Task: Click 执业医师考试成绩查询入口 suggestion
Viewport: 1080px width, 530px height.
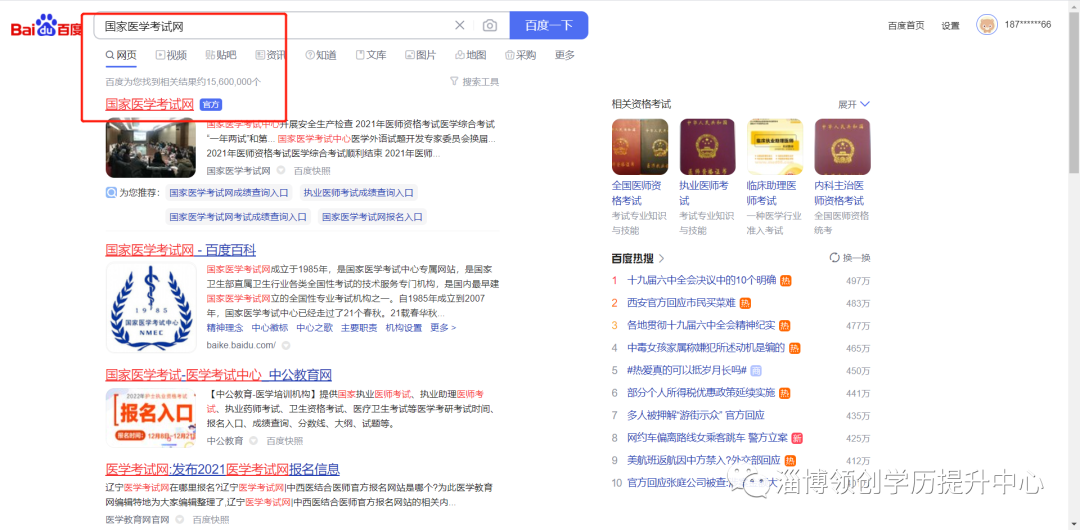Action: click(359, 193)
